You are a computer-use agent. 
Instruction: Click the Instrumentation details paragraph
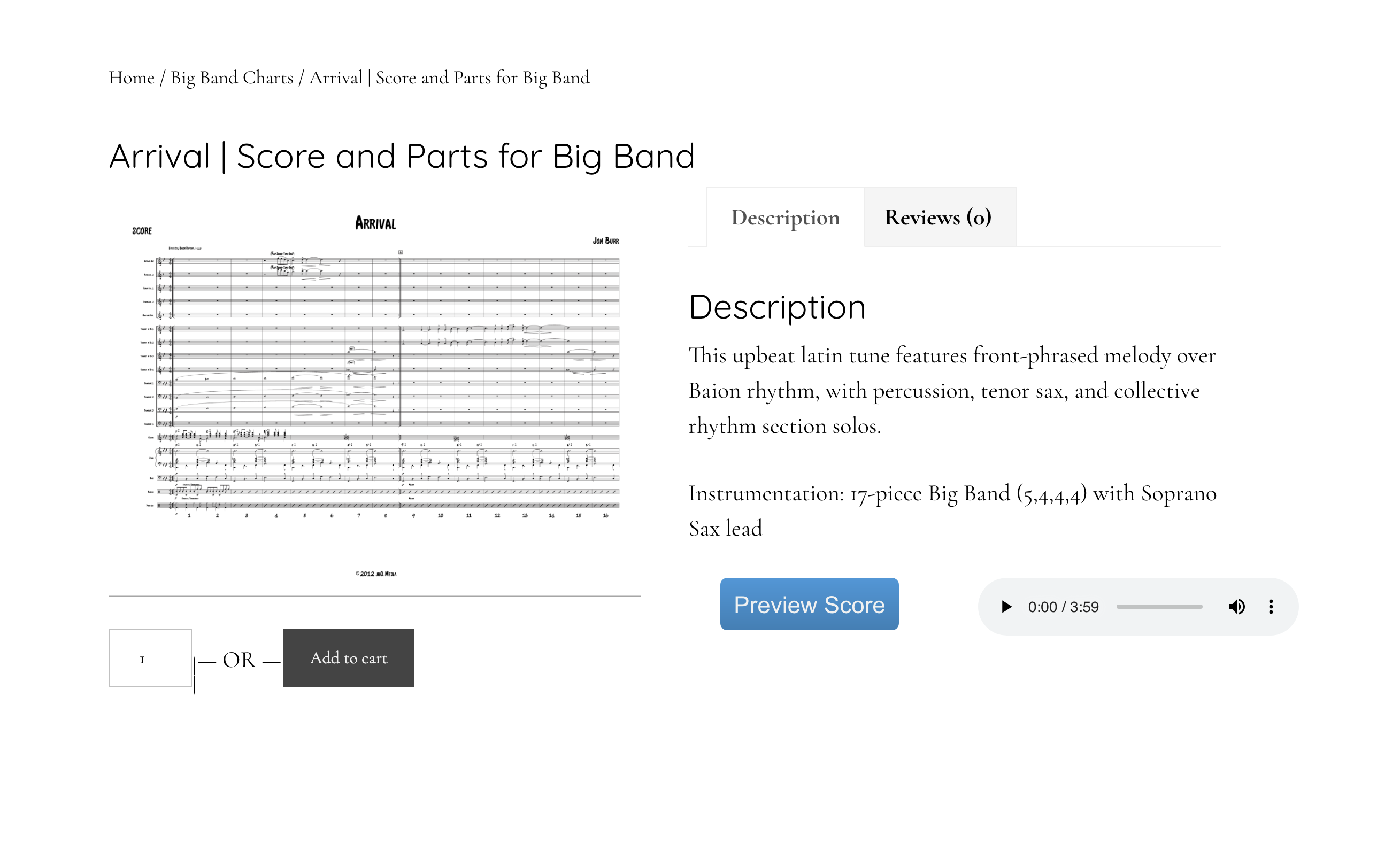click(x=952, y=510)
